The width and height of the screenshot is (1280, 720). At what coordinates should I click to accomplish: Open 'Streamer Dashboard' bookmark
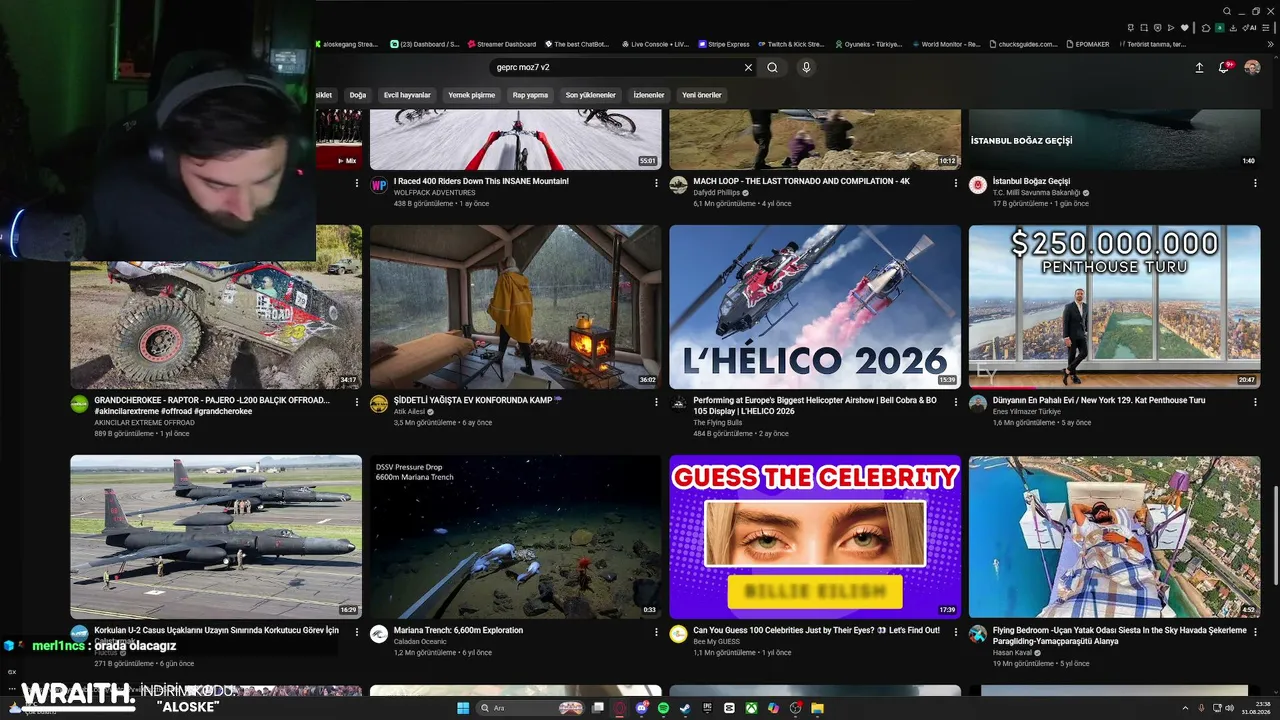point(501,44)
